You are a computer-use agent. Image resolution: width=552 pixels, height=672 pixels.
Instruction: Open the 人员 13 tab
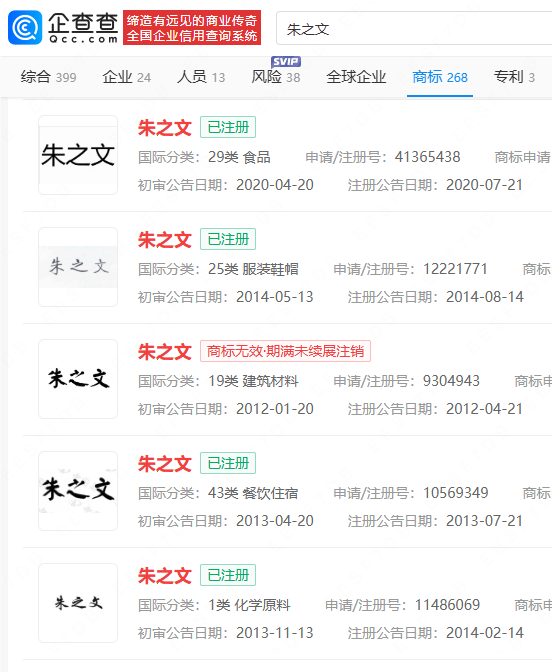pos(201,77)
